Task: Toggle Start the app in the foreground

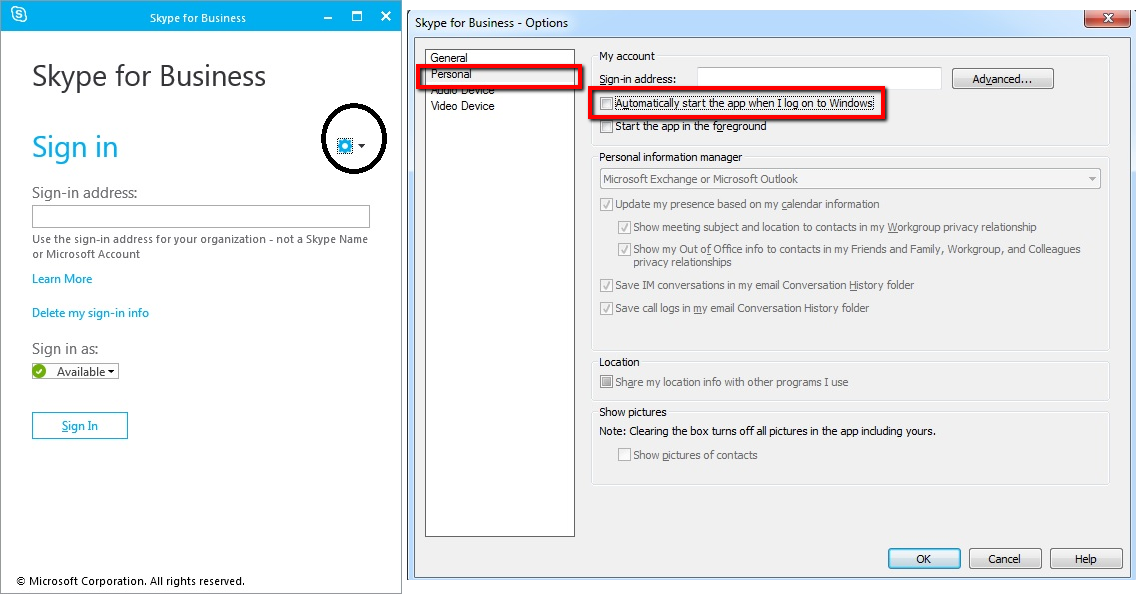Action: (x=606, y=127)
